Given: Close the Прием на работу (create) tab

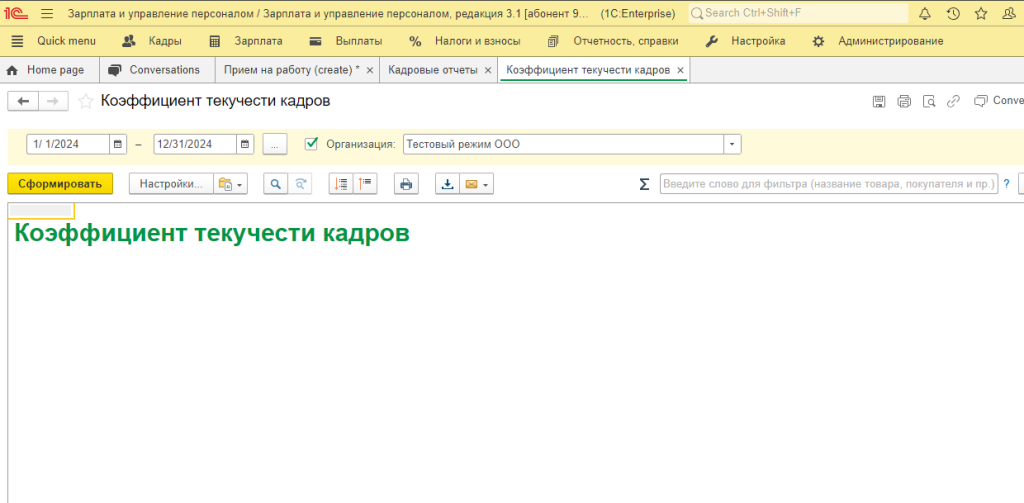Looking at the screenshot, I should point(370,70).
